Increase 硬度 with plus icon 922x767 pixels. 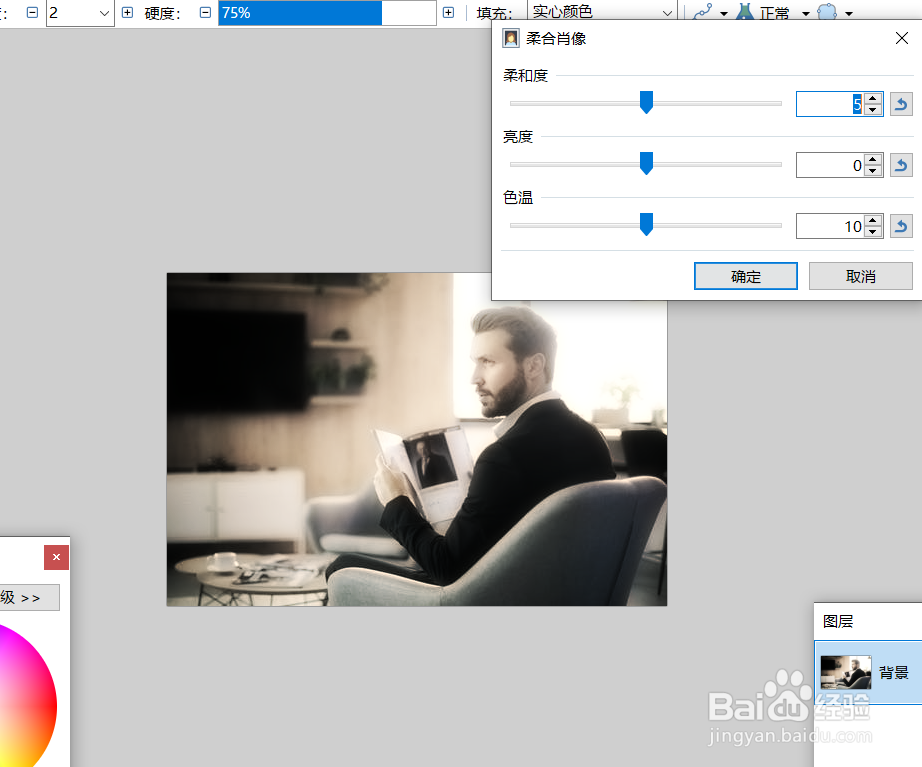click(x=448, y=12)
